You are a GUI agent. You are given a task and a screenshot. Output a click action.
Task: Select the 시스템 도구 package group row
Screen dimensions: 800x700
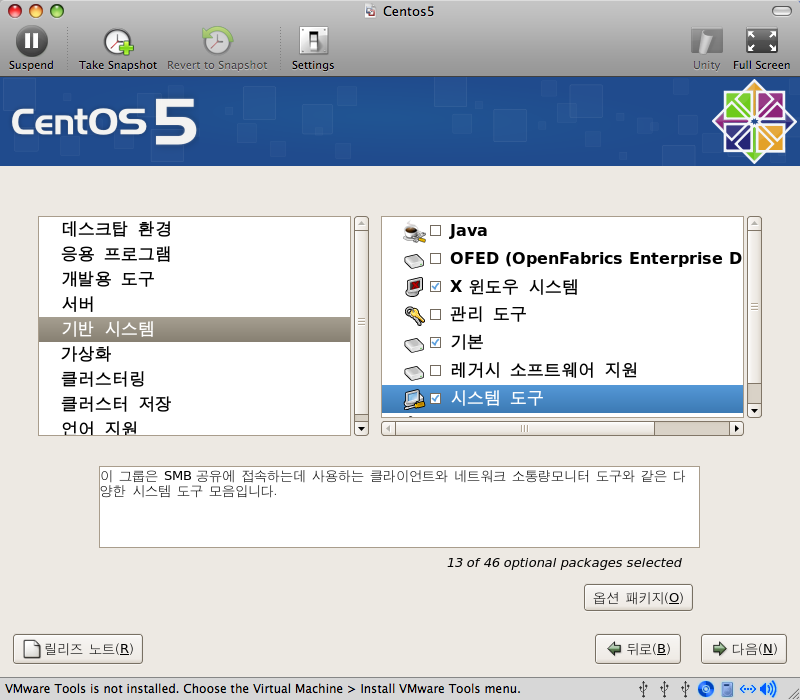point(562,398)
